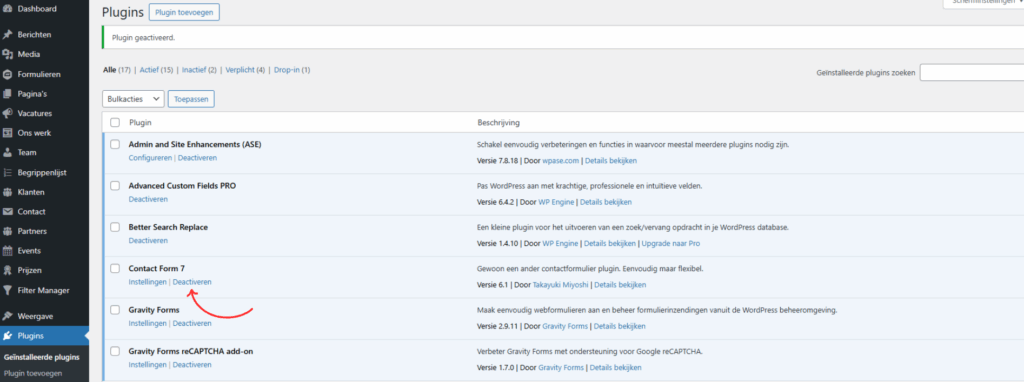Image resolution: width=1024 pixels, height=382 pixels.
Task: Select the Admin and Site Enhancements checkbox
Action: 115,144
